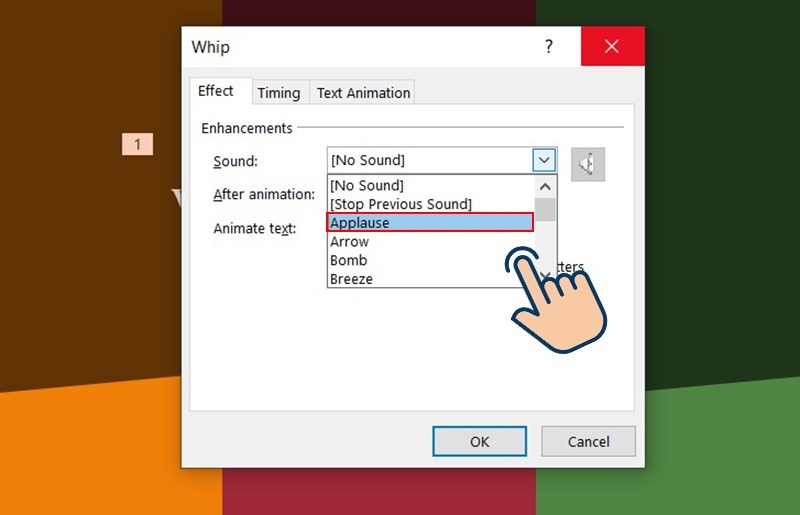The width and height of the screenshot is (800, 515).
Task: Choose Applause from the sound list
Action: pos(430,223)
